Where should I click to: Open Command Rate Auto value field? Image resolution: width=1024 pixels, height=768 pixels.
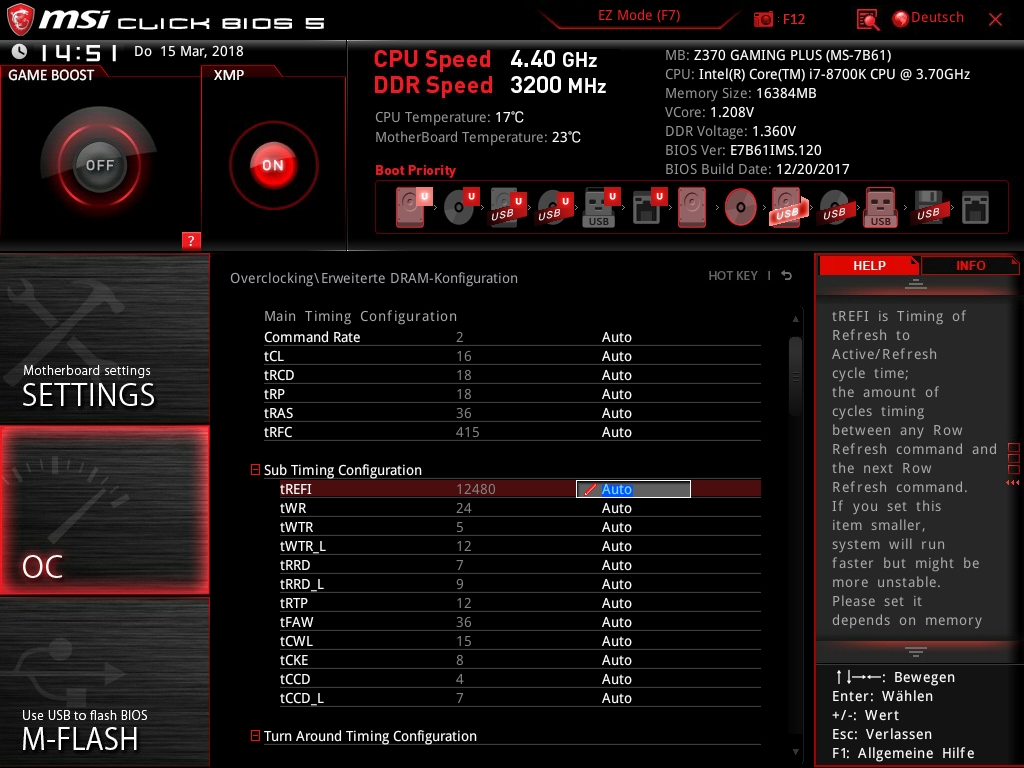616,337
